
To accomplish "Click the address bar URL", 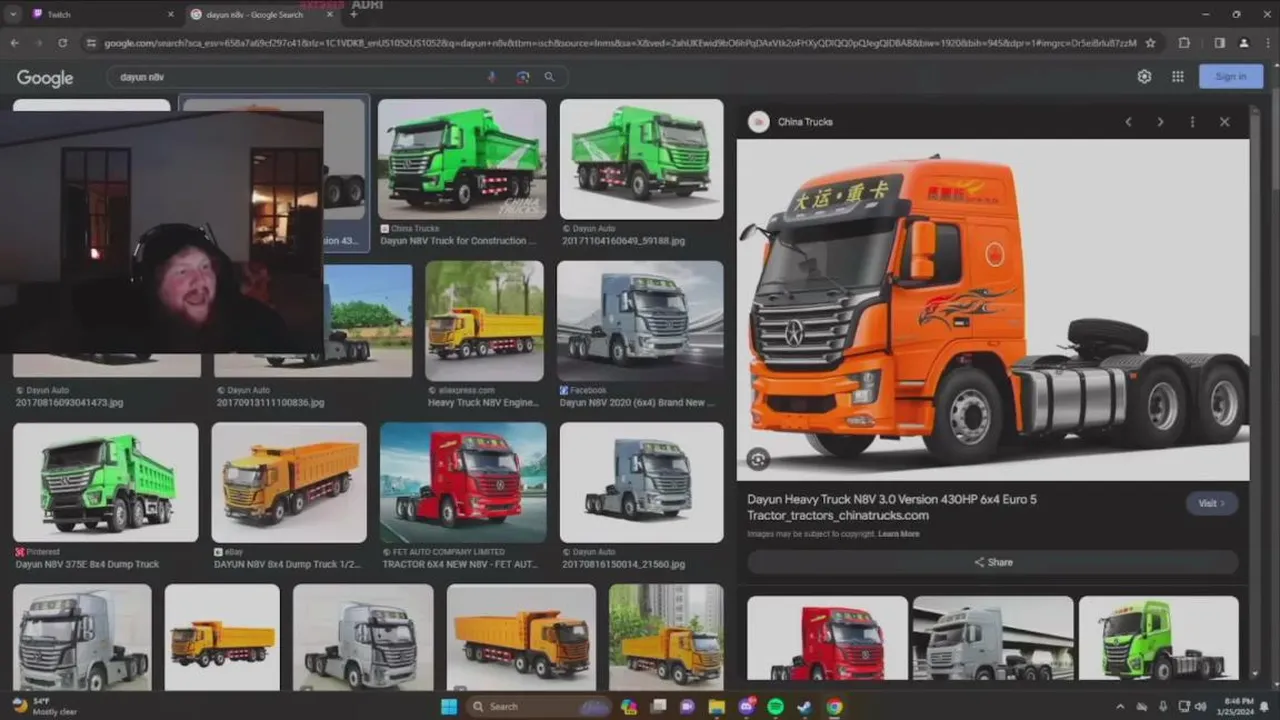I will [620, 43].
